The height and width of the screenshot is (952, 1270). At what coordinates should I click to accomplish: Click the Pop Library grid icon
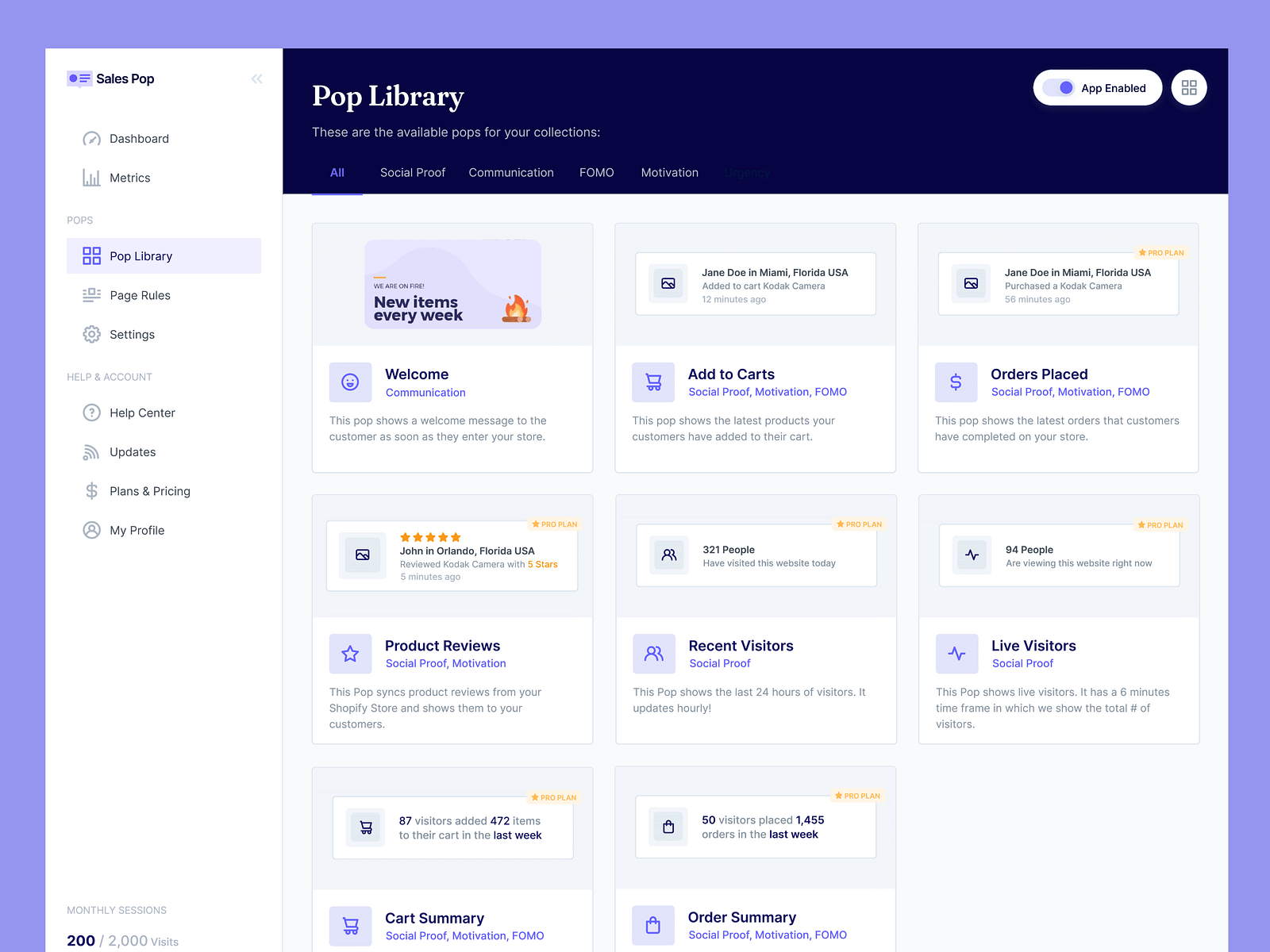(90, 255)
